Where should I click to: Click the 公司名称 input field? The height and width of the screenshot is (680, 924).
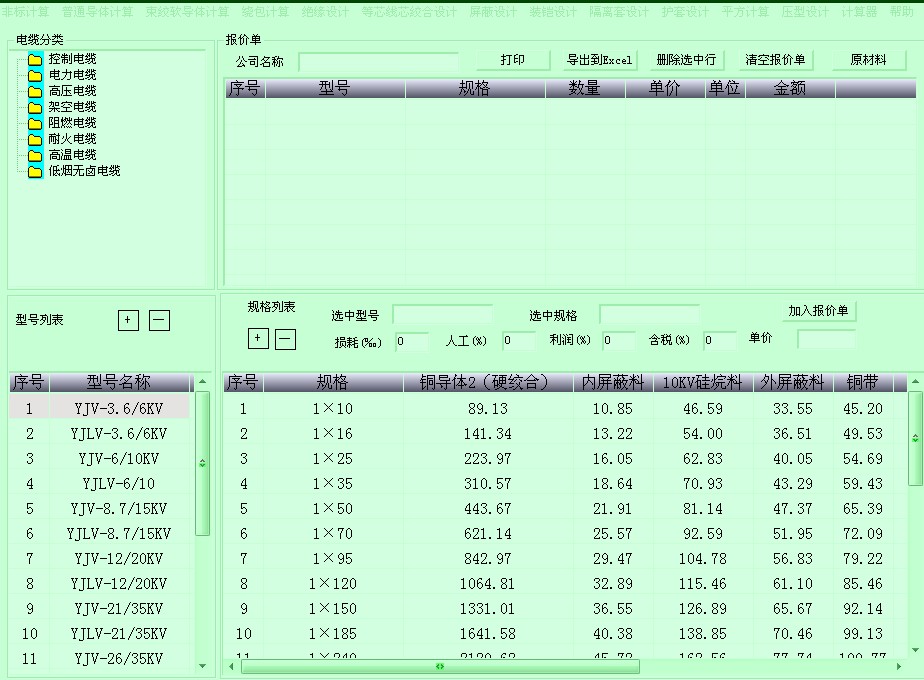378,62
